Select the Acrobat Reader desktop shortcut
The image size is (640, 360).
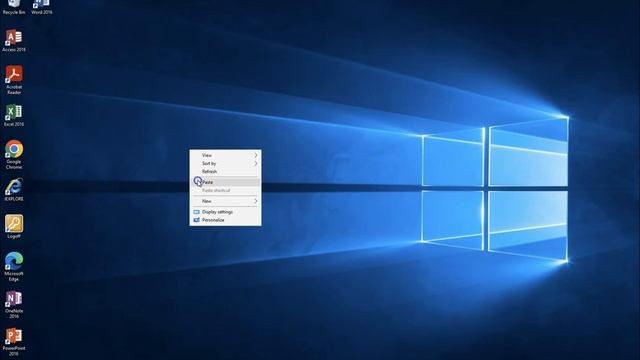pos(14,80)
